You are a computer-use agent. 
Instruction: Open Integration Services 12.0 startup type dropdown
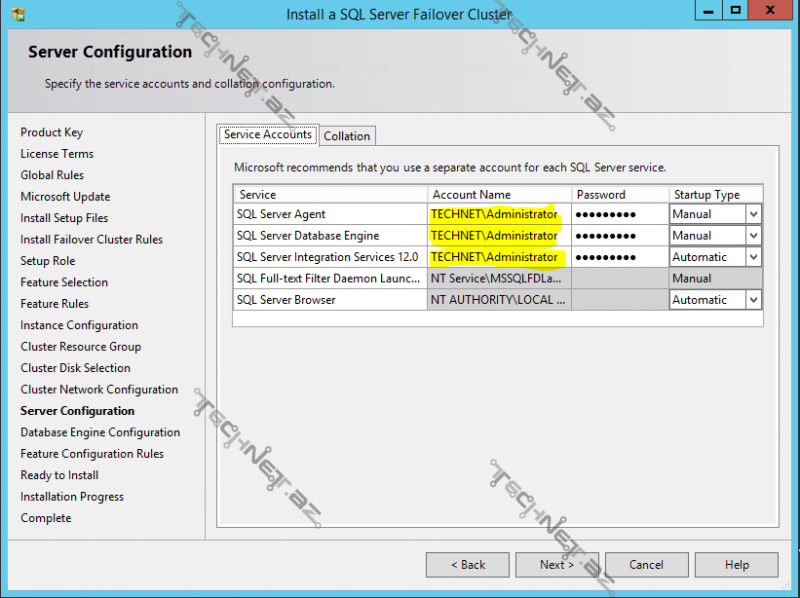pos(753,257)
